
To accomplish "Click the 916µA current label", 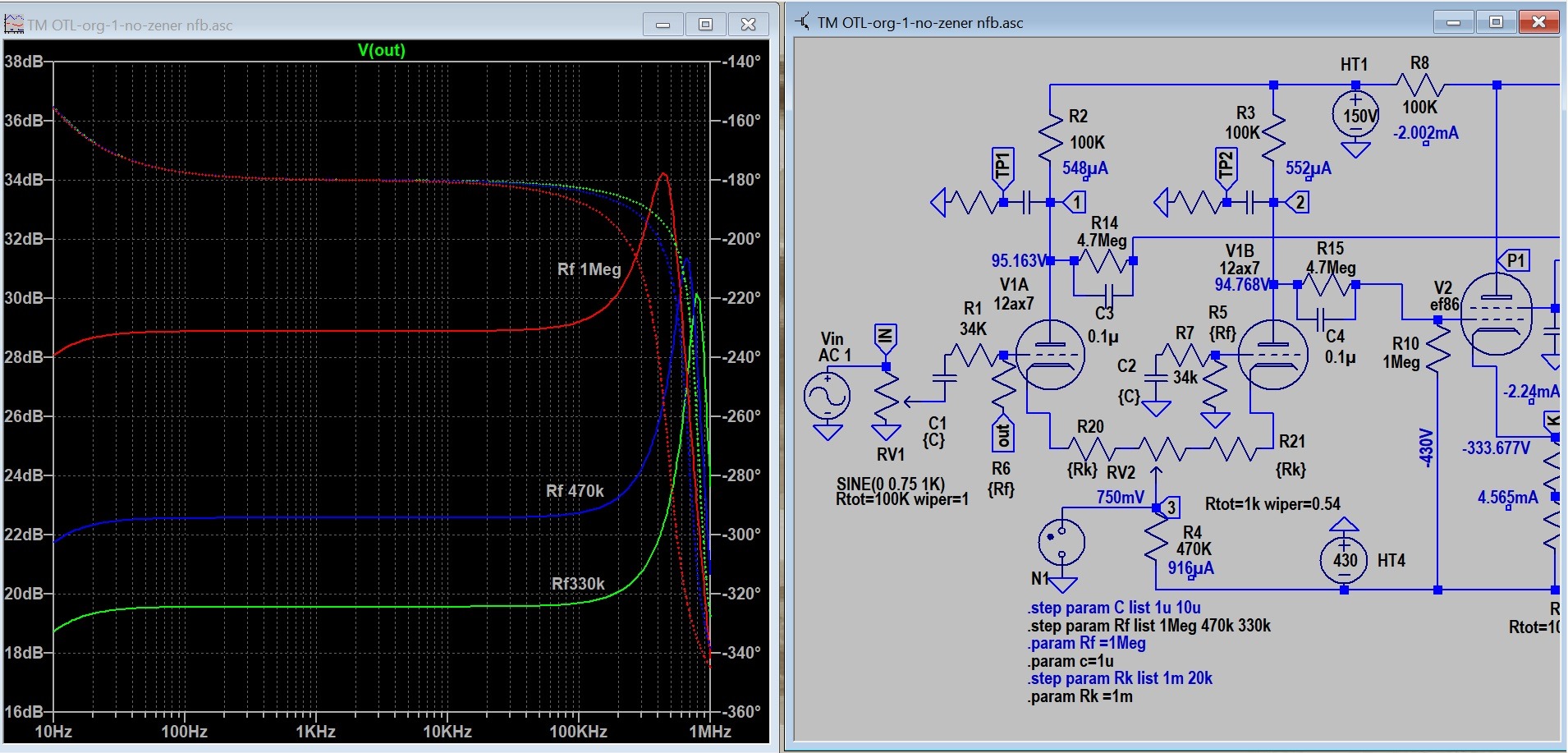I will pos(1190,568).
